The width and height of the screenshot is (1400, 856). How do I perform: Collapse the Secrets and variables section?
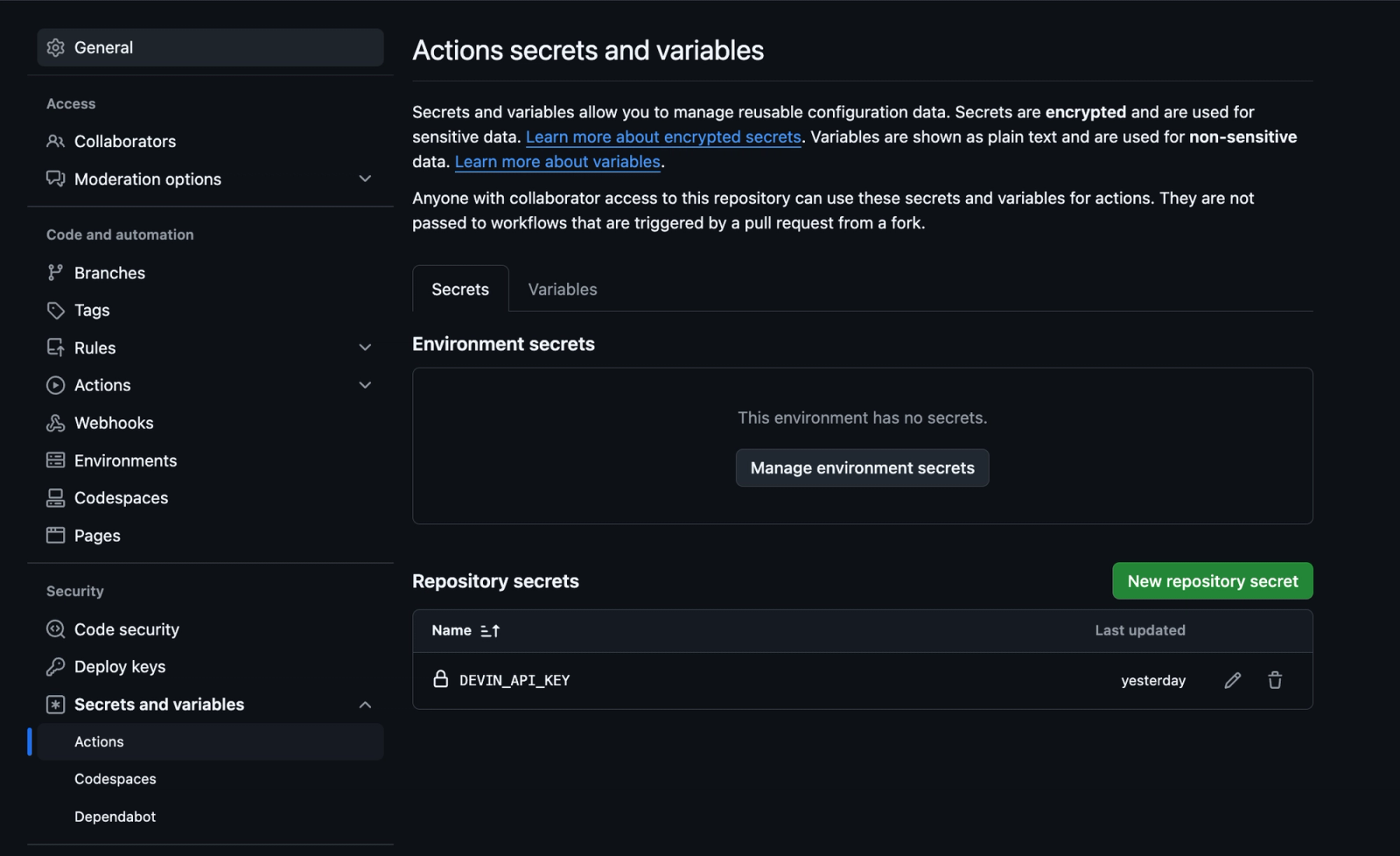pos(365,705)
